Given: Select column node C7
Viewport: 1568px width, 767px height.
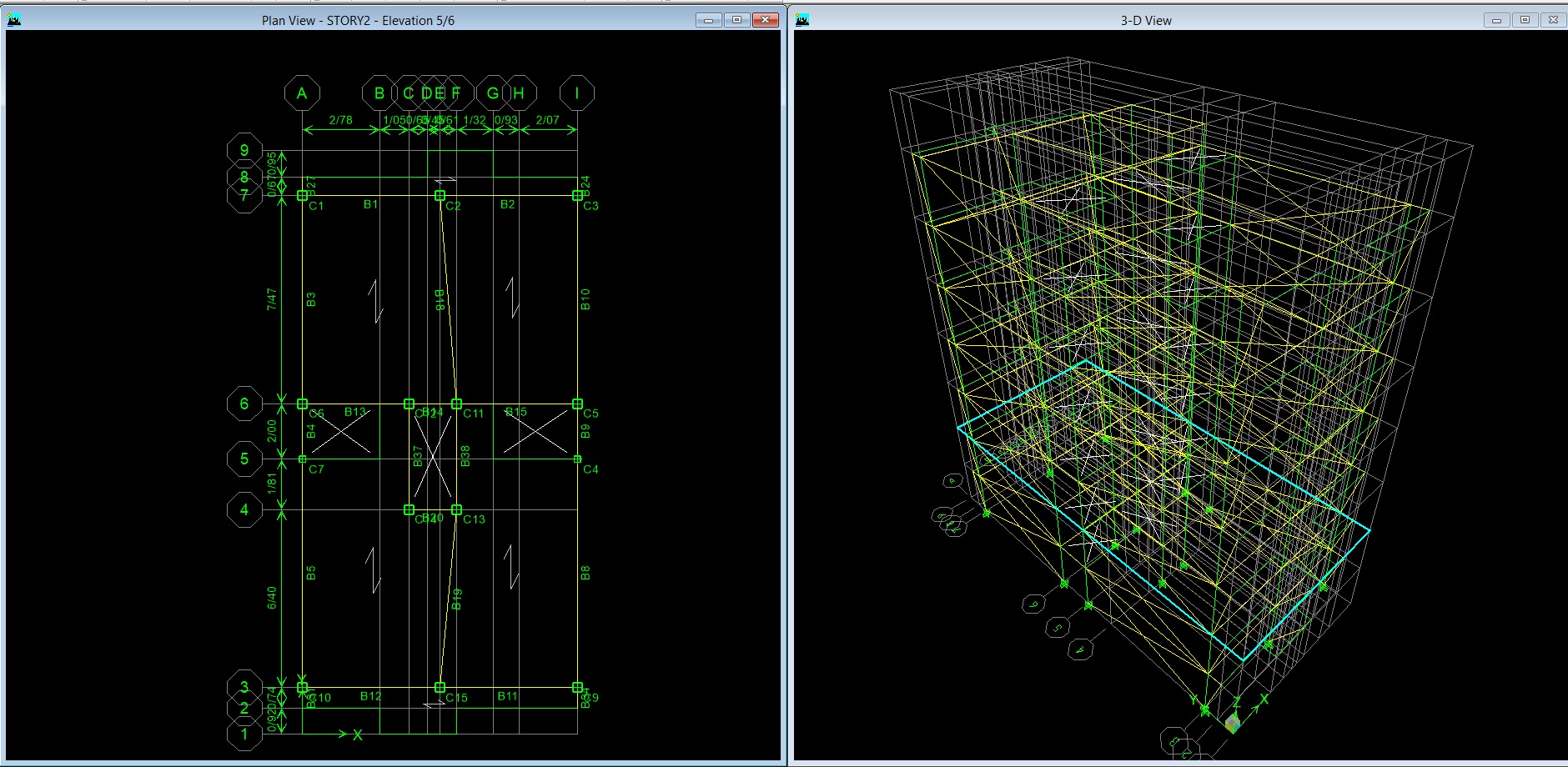Looking at the screenshot, I should pos(302,459).
